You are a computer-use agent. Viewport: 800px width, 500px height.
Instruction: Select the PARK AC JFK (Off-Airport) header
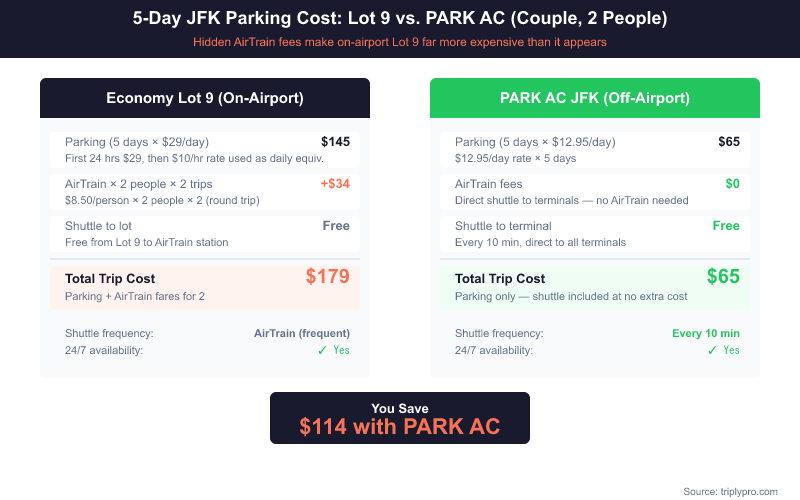click(x=595, y=98)
